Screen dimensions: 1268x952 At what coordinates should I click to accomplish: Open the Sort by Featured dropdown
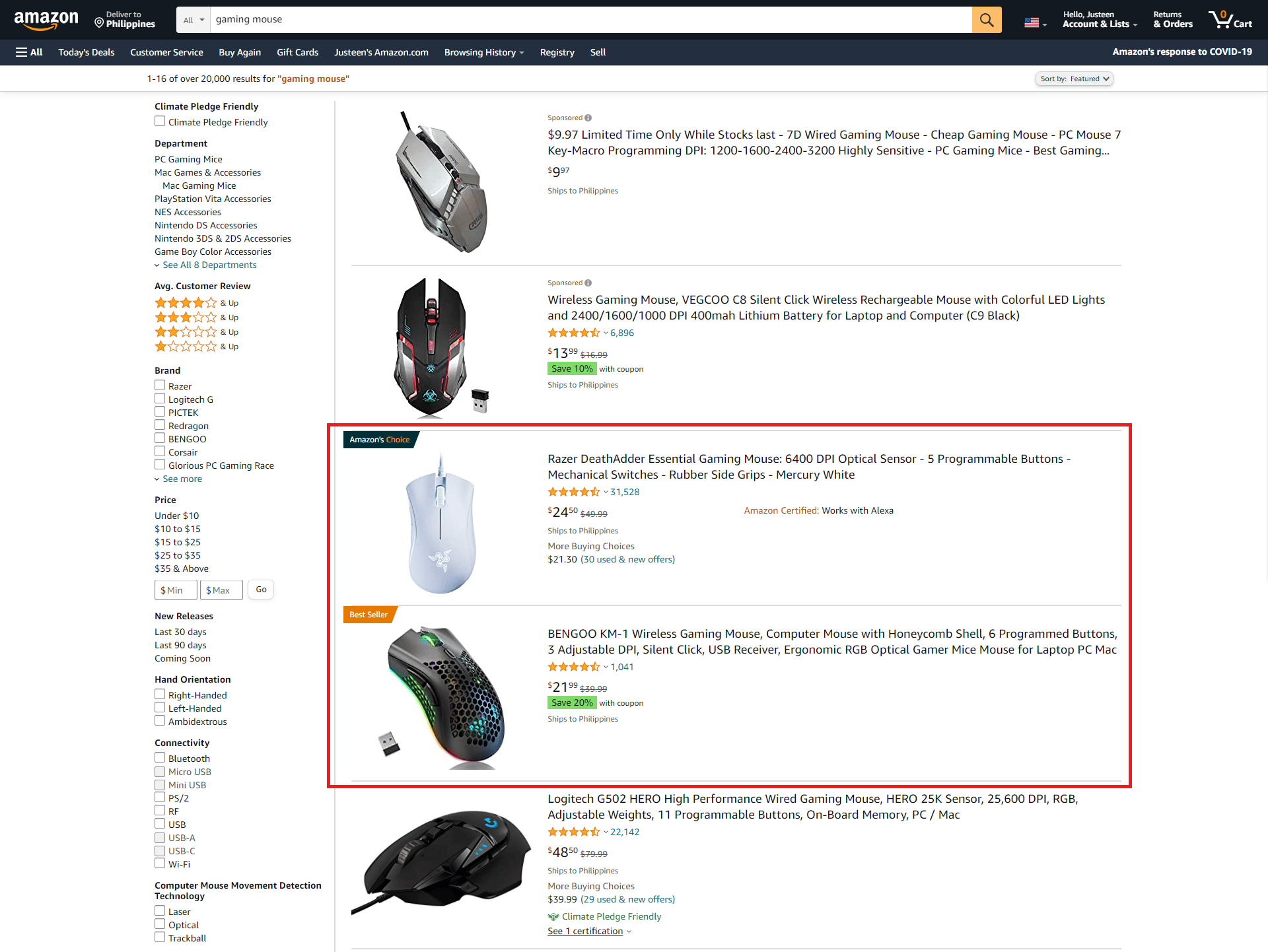click(x=1074, y=79)
